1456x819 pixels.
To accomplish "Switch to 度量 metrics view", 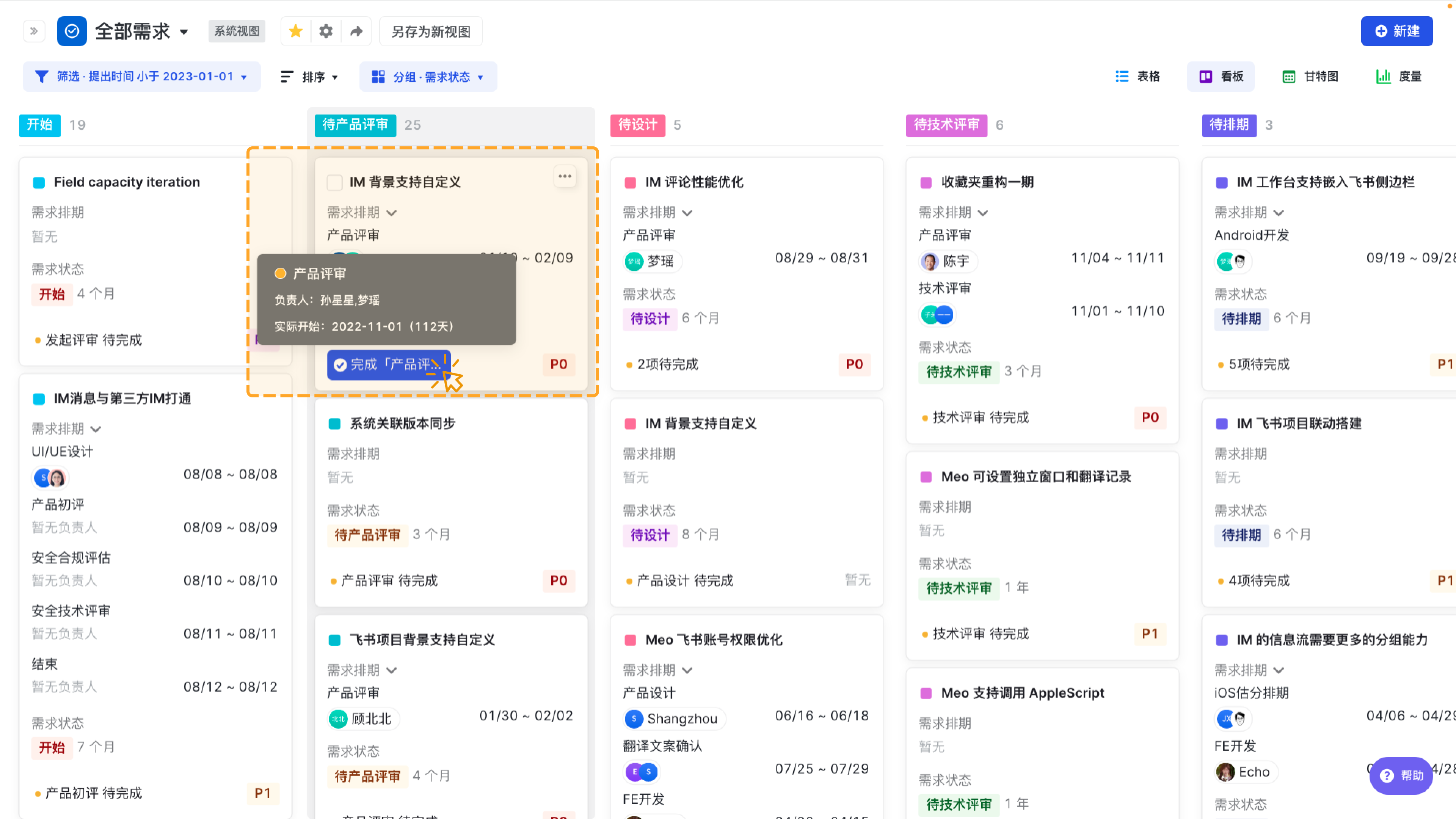I will click(x=1398, y=76).
